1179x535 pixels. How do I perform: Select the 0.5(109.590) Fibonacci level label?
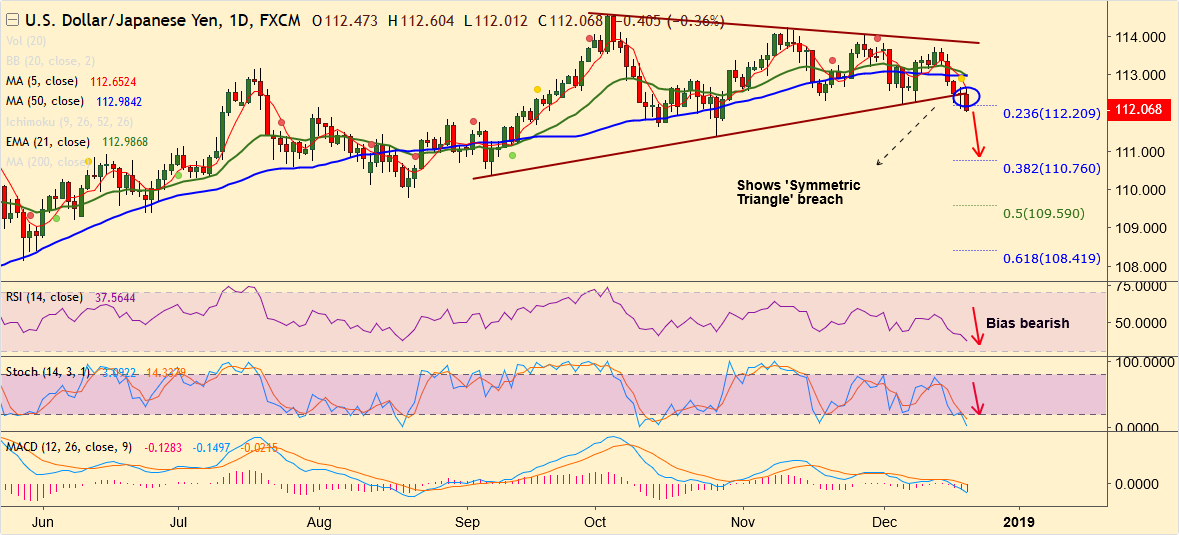click(1044, 213)
